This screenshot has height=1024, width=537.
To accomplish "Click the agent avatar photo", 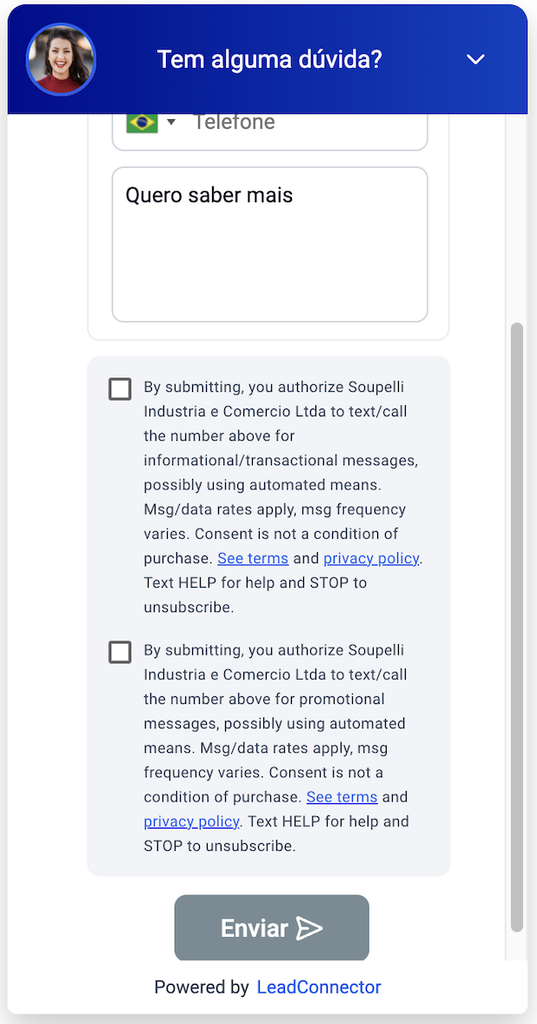I will pos(61,59).
